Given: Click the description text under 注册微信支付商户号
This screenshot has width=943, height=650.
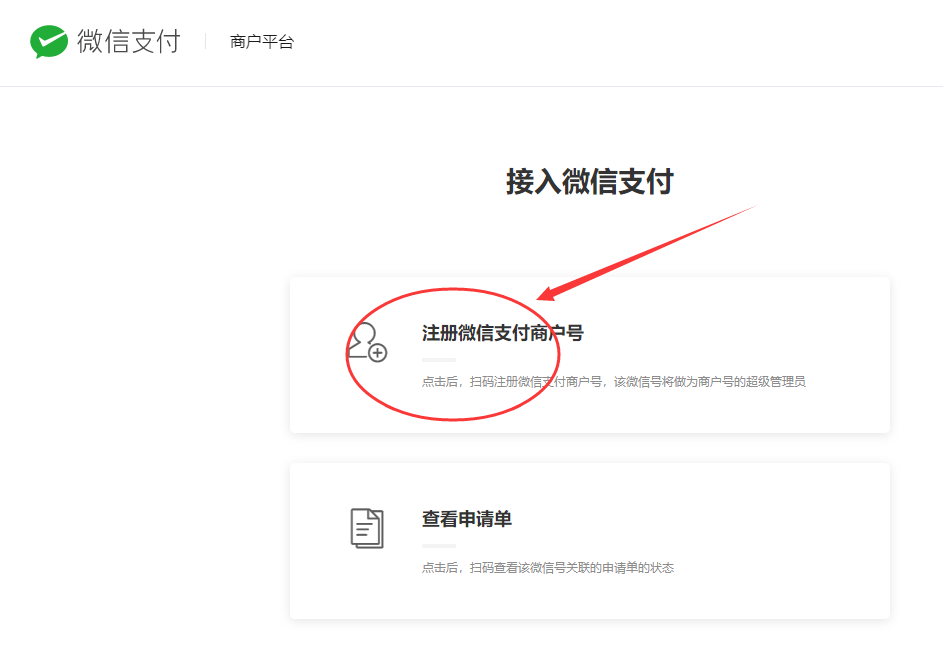Looking at the screenshot, I should click(613, 381).
